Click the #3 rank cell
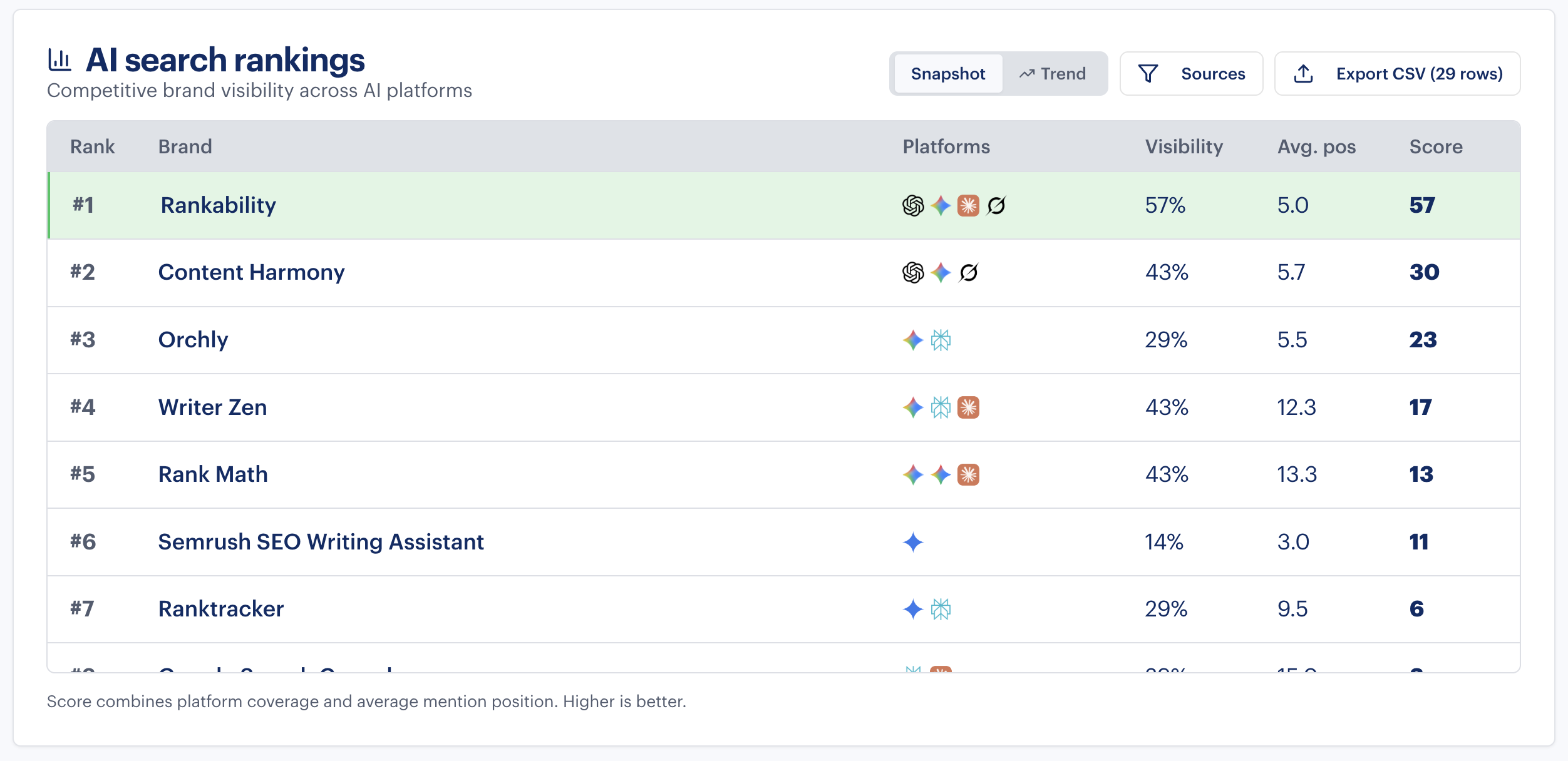This screenshot has height=761, width=1568. pos(83,340)
